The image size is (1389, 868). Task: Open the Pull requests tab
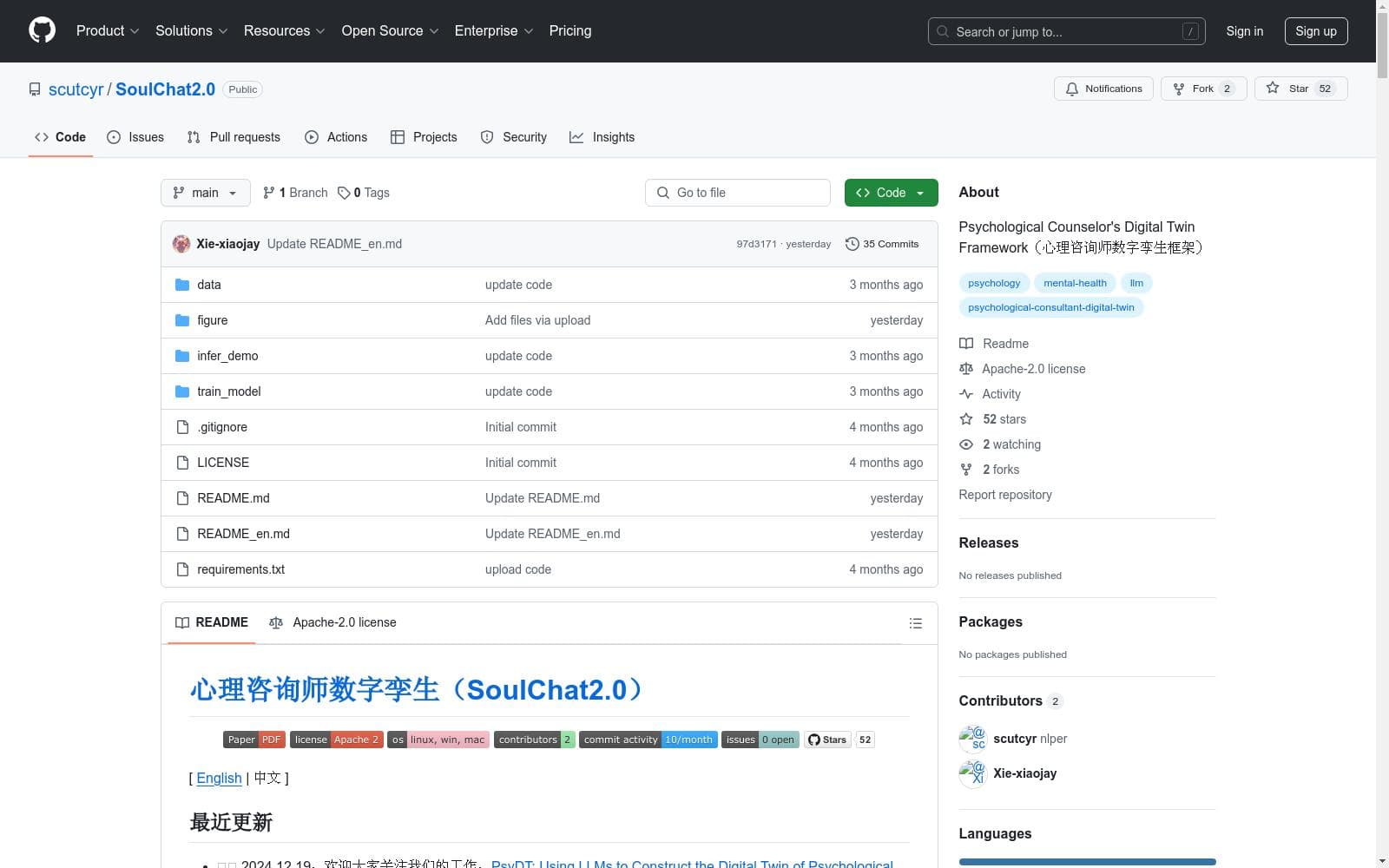(x=234, y=137)
